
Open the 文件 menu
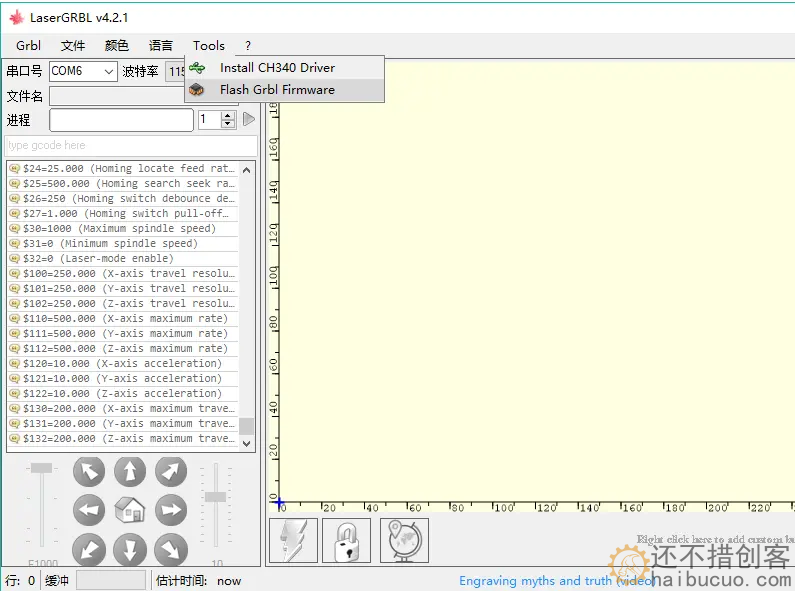click(73, 46)
